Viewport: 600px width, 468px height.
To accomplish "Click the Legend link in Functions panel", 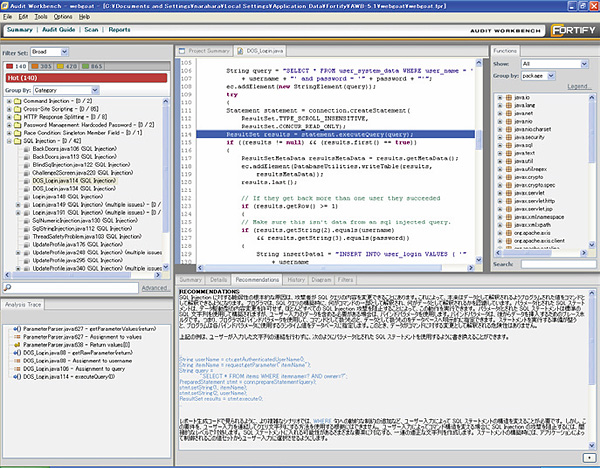I will point(576,86).
